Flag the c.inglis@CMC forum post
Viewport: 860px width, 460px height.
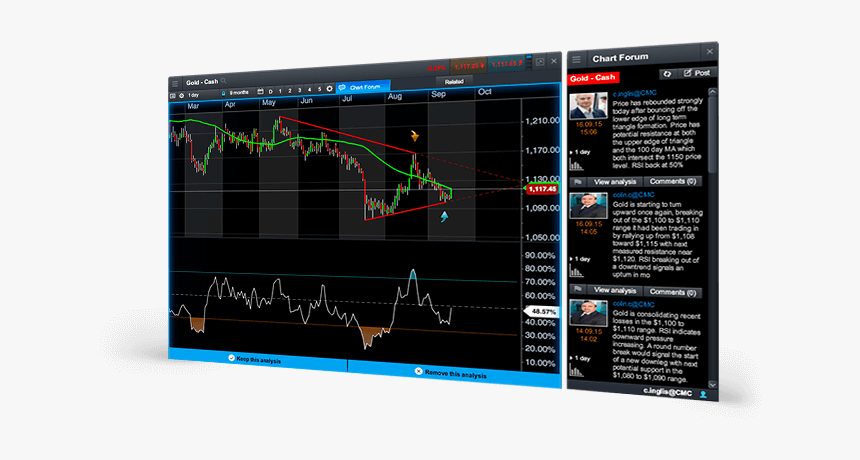[x=578, y=182]
